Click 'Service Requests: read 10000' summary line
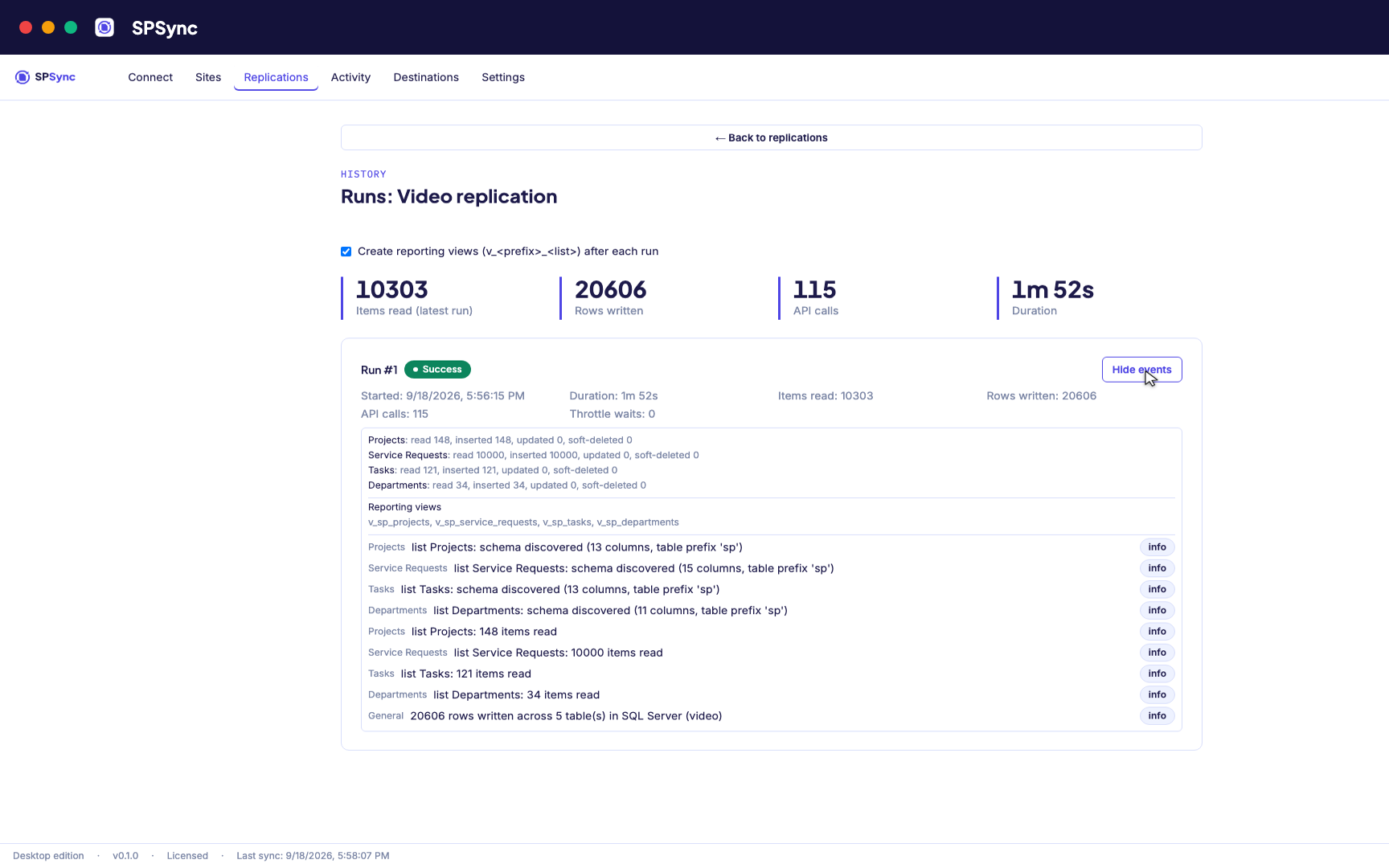The width and height of the screenshot is (1389, 868). coord(534,455)
